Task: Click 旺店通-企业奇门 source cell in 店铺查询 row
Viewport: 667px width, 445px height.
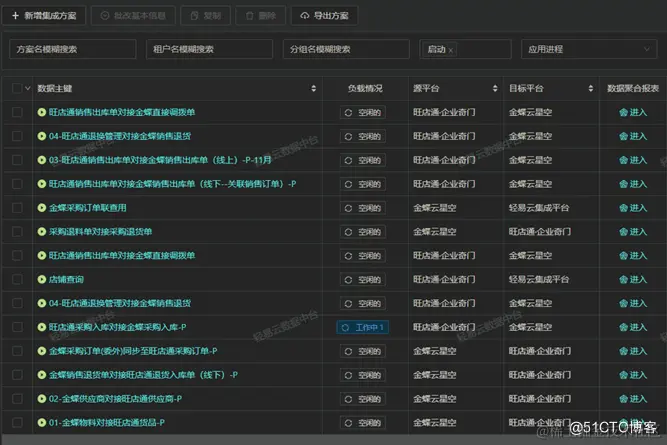Action: 444,279
